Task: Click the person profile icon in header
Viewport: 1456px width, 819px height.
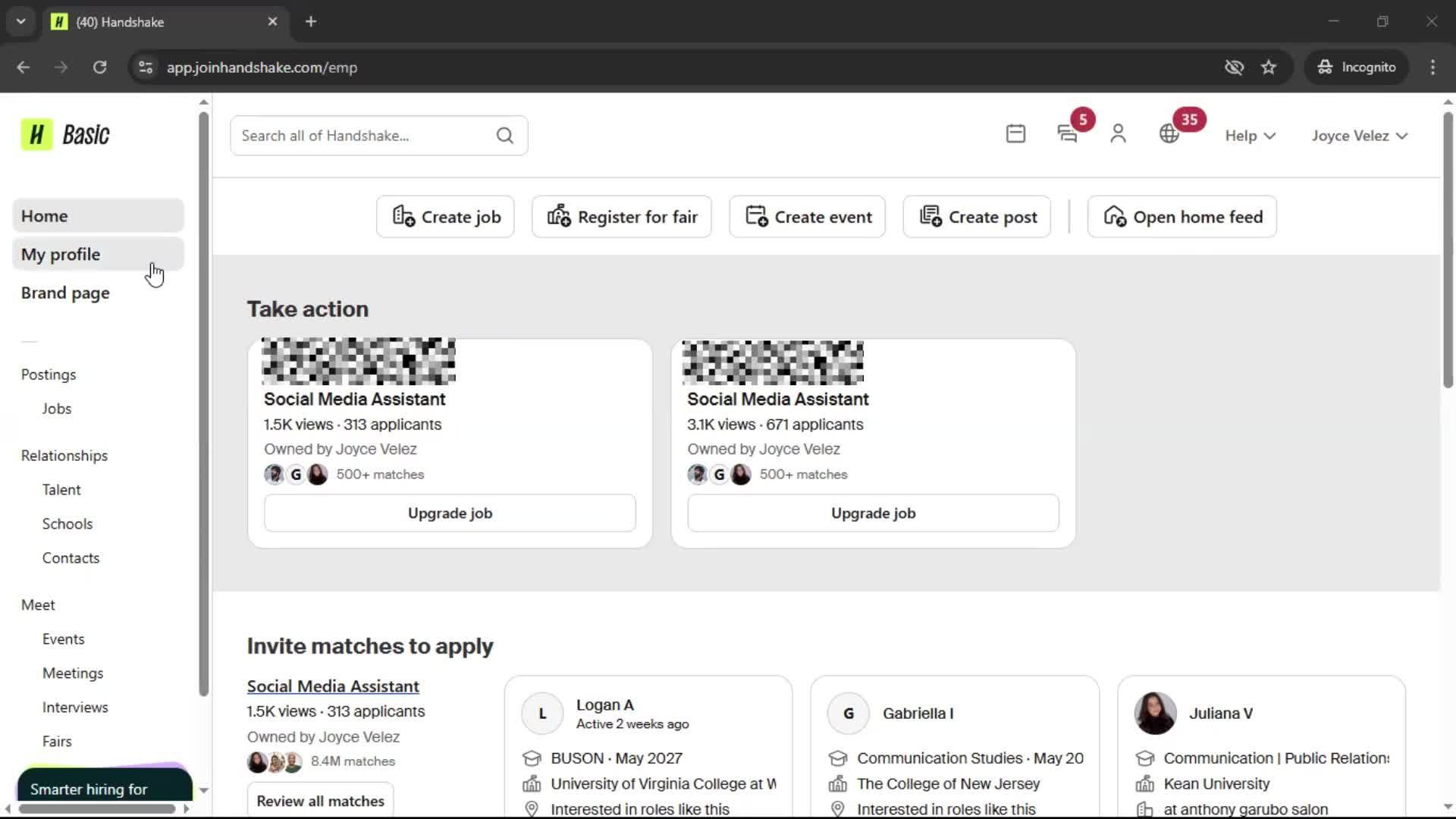Action: (1118, 134)
